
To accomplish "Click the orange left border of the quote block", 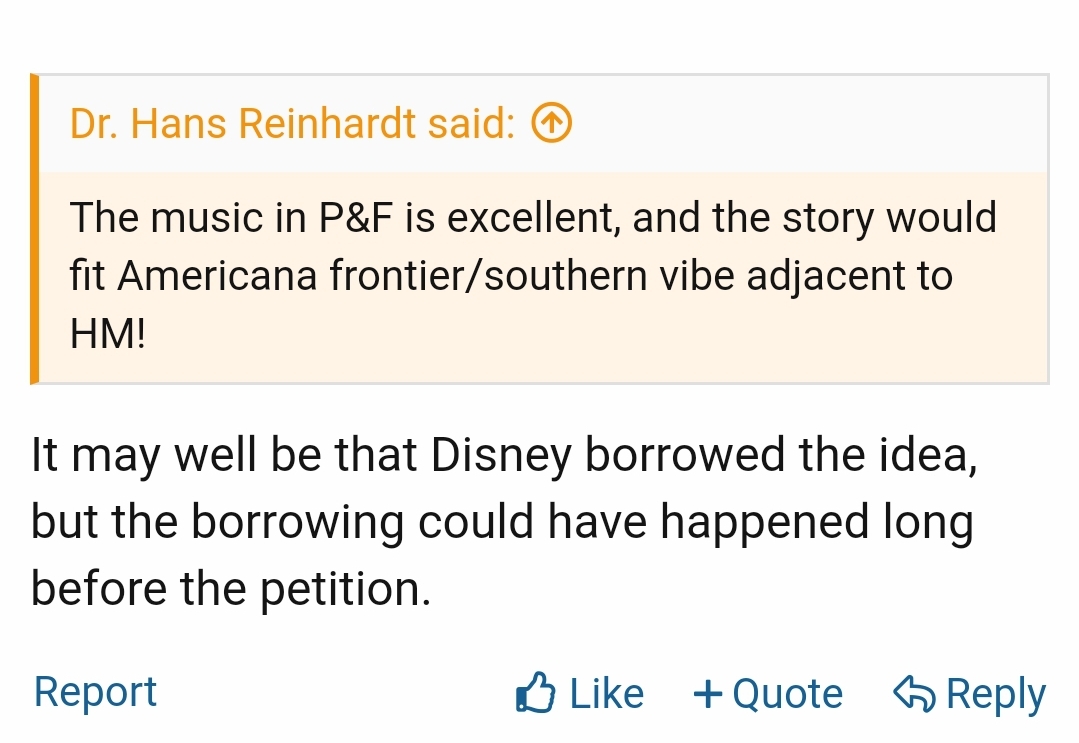I will tap(35, 228).
